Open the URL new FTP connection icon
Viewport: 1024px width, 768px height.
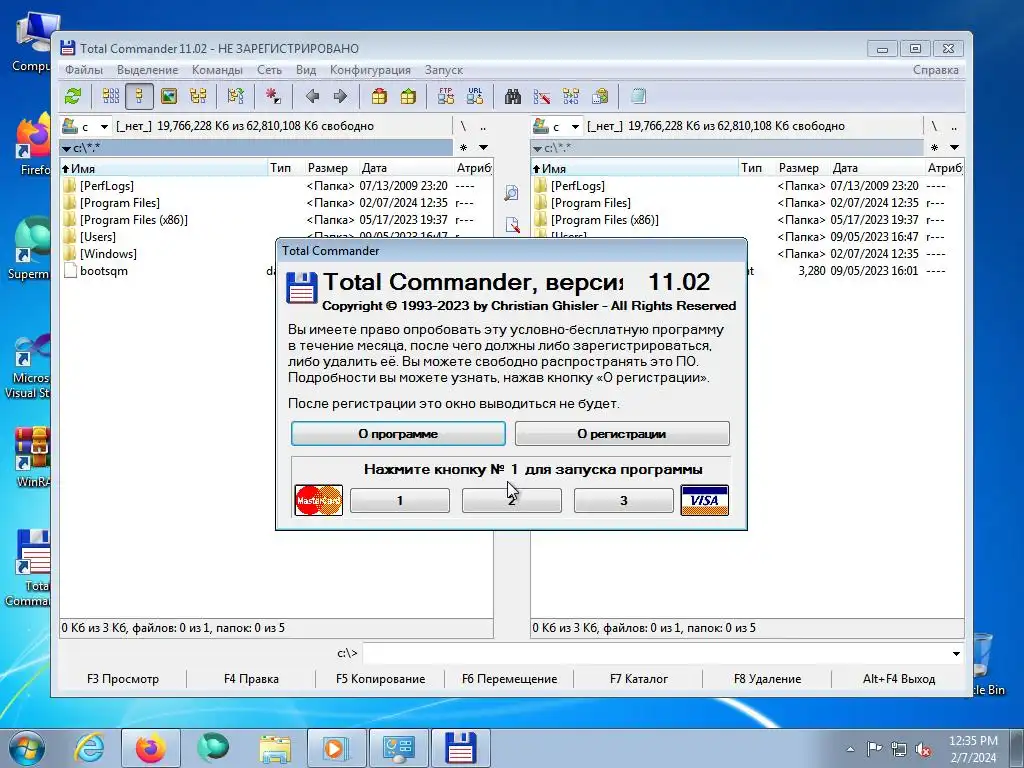coord(475,97)
